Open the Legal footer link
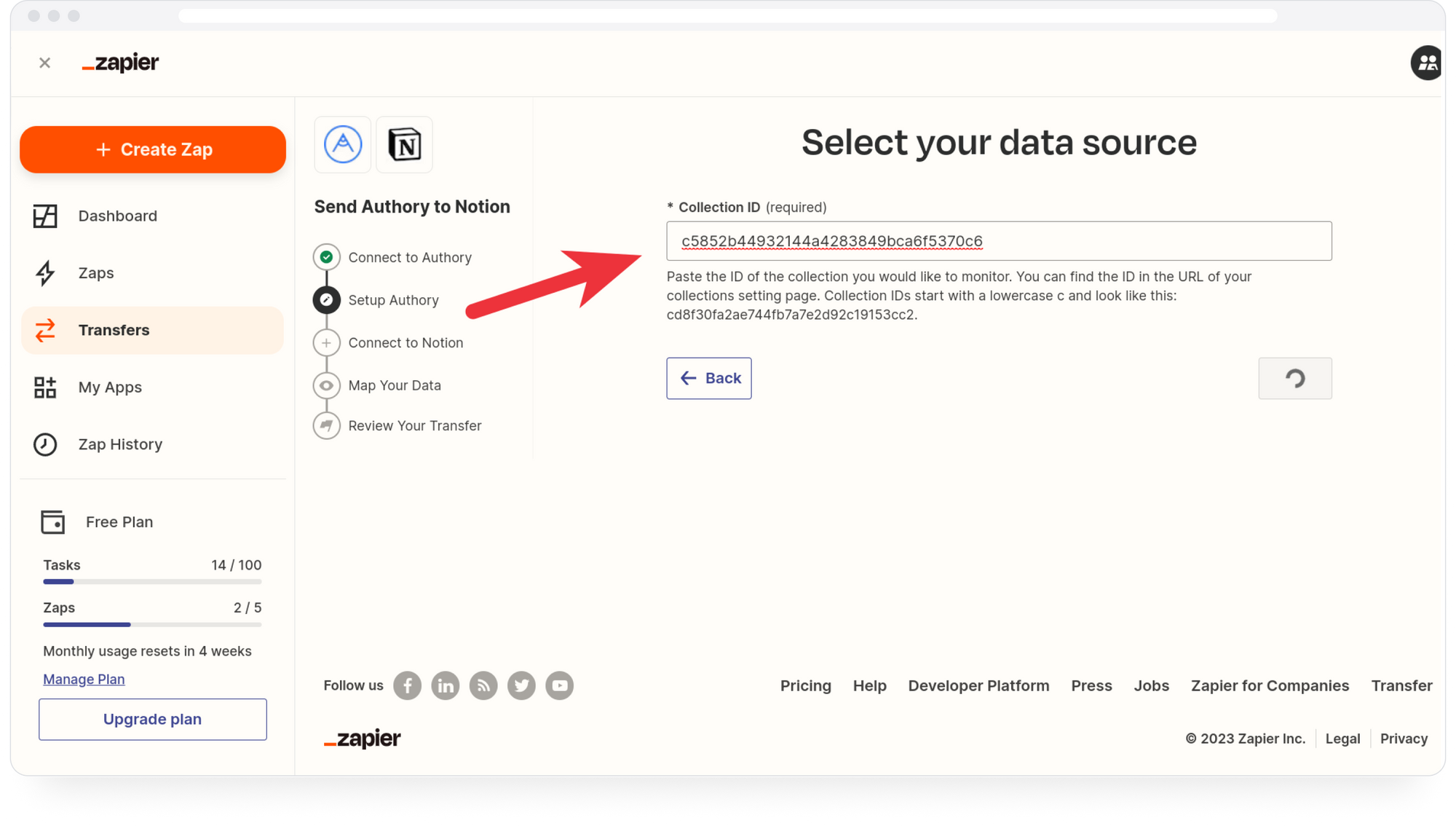Viewport: 1456px width, 826px height. pos(1342,739)
